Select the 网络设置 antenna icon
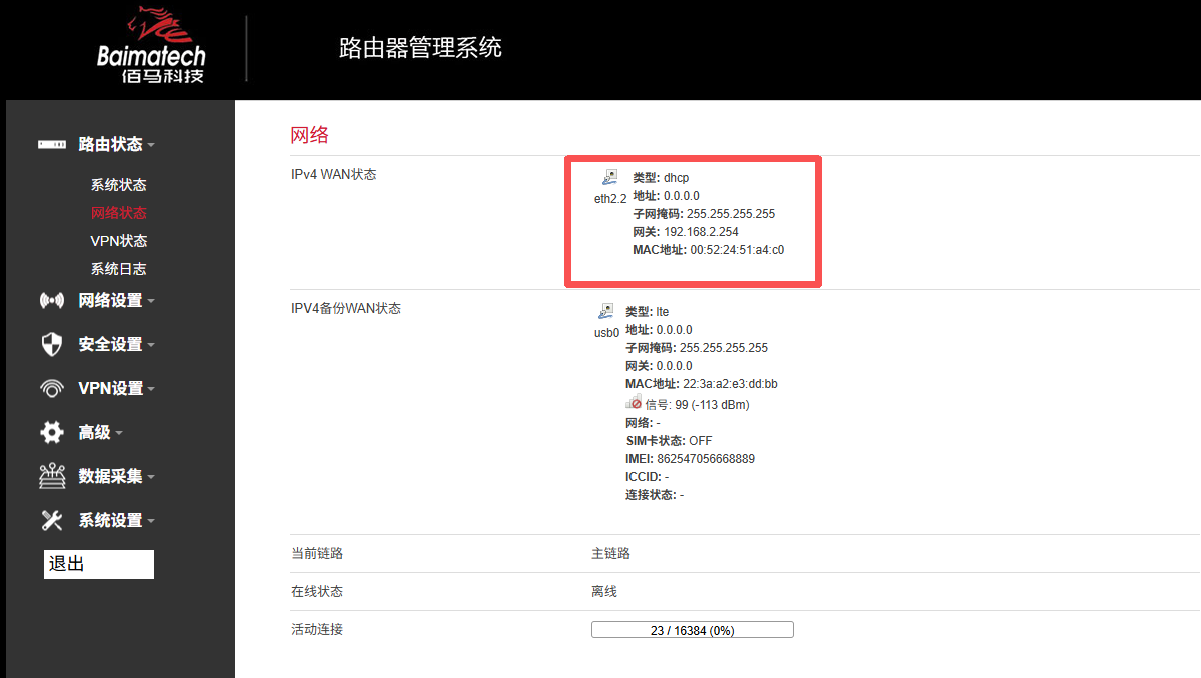The width and height of the screenshot is (1201, 678). coord(52,299)
